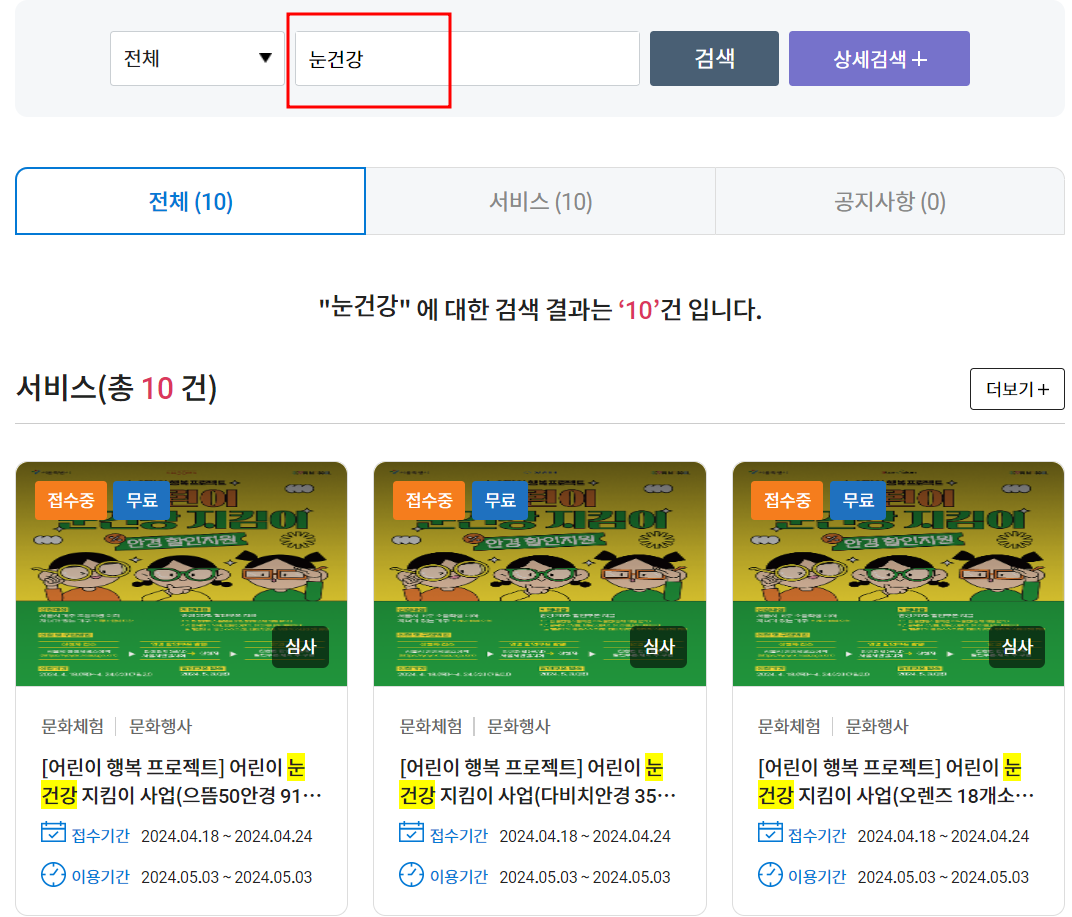Click the 심사 badge on 오렌즈 card
Viewport: 1072px width, 917px height.
pos(1017,647)
